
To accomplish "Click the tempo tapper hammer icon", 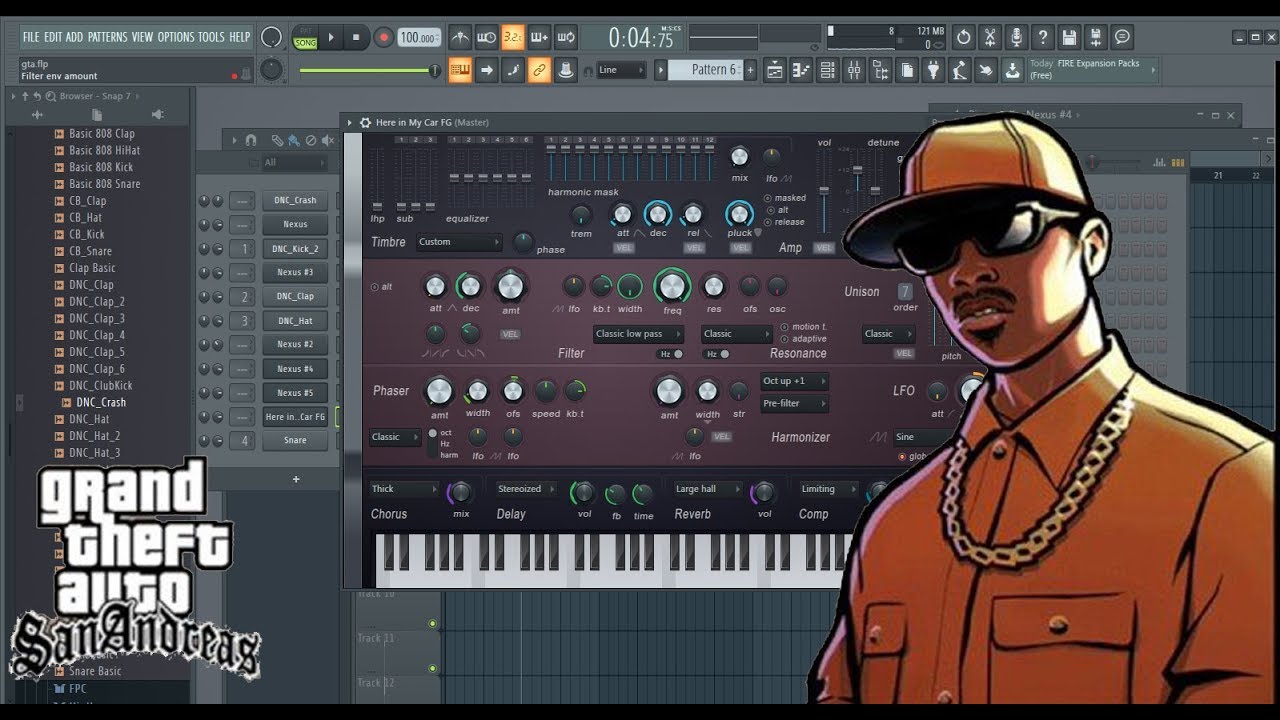I will (x=959, y=70).
